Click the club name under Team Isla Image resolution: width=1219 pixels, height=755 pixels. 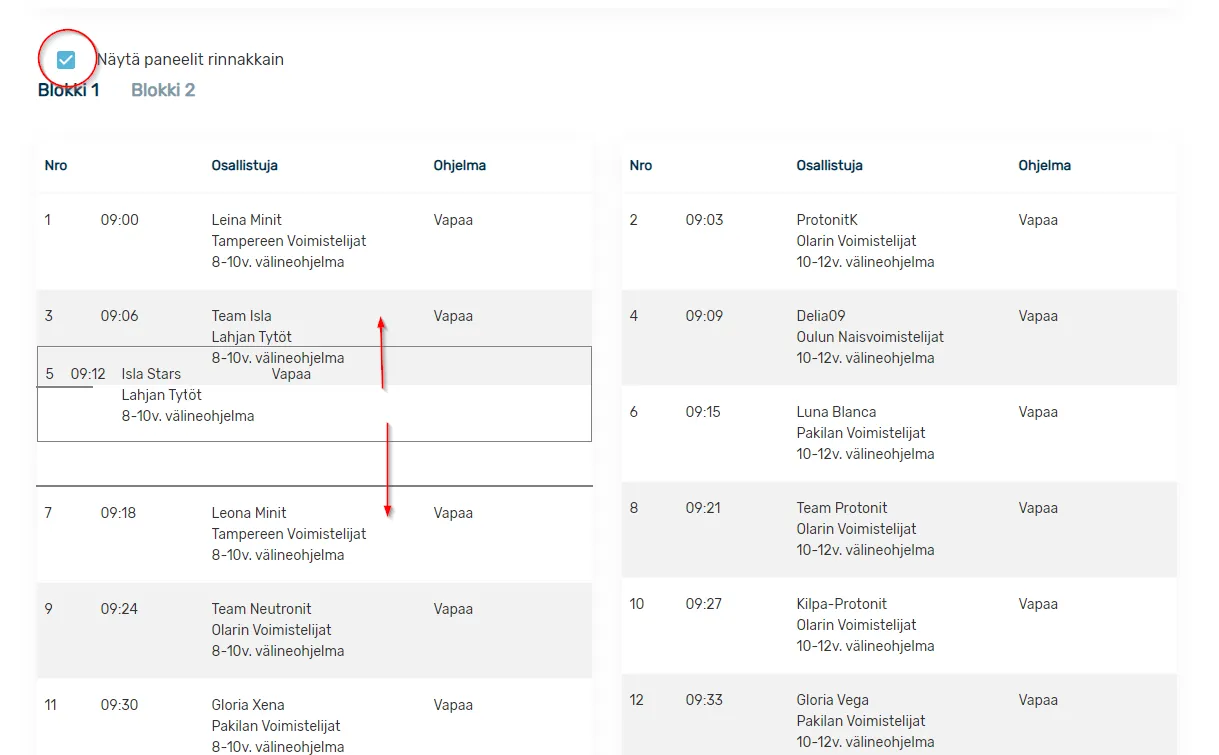click(x=252, y=337)
